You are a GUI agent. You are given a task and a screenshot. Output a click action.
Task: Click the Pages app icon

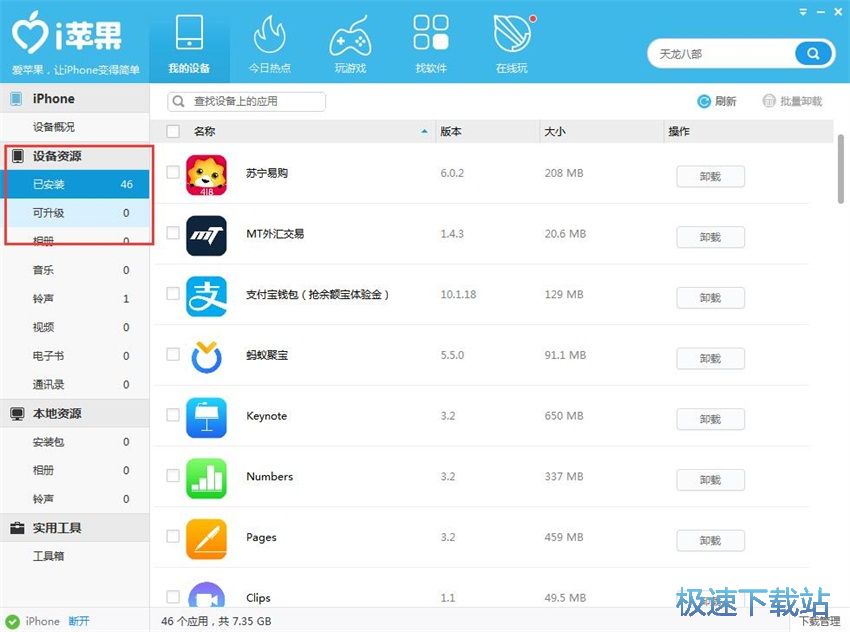[207, 539]
